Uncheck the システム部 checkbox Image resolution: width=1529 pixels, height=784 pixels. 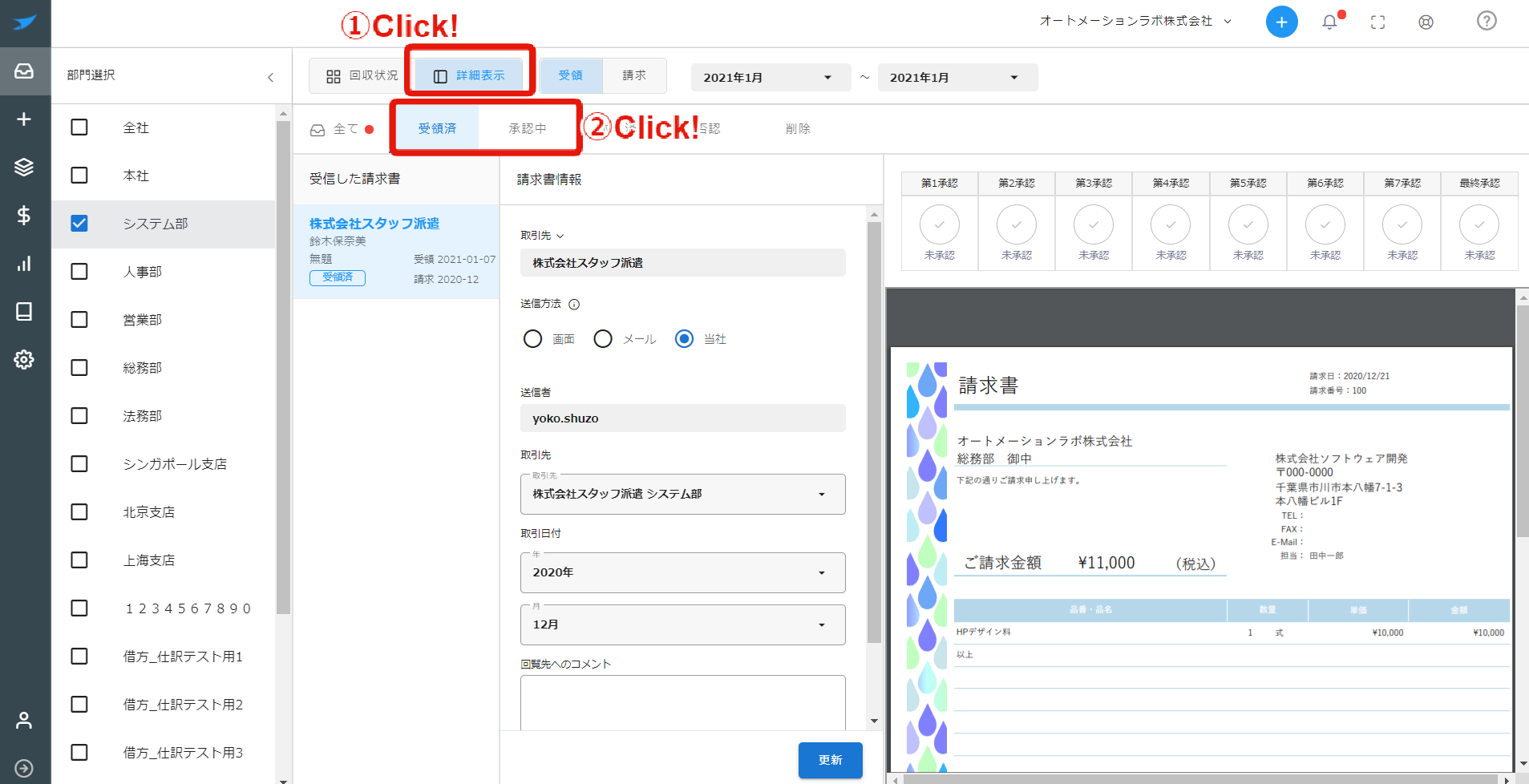point(79,223)
